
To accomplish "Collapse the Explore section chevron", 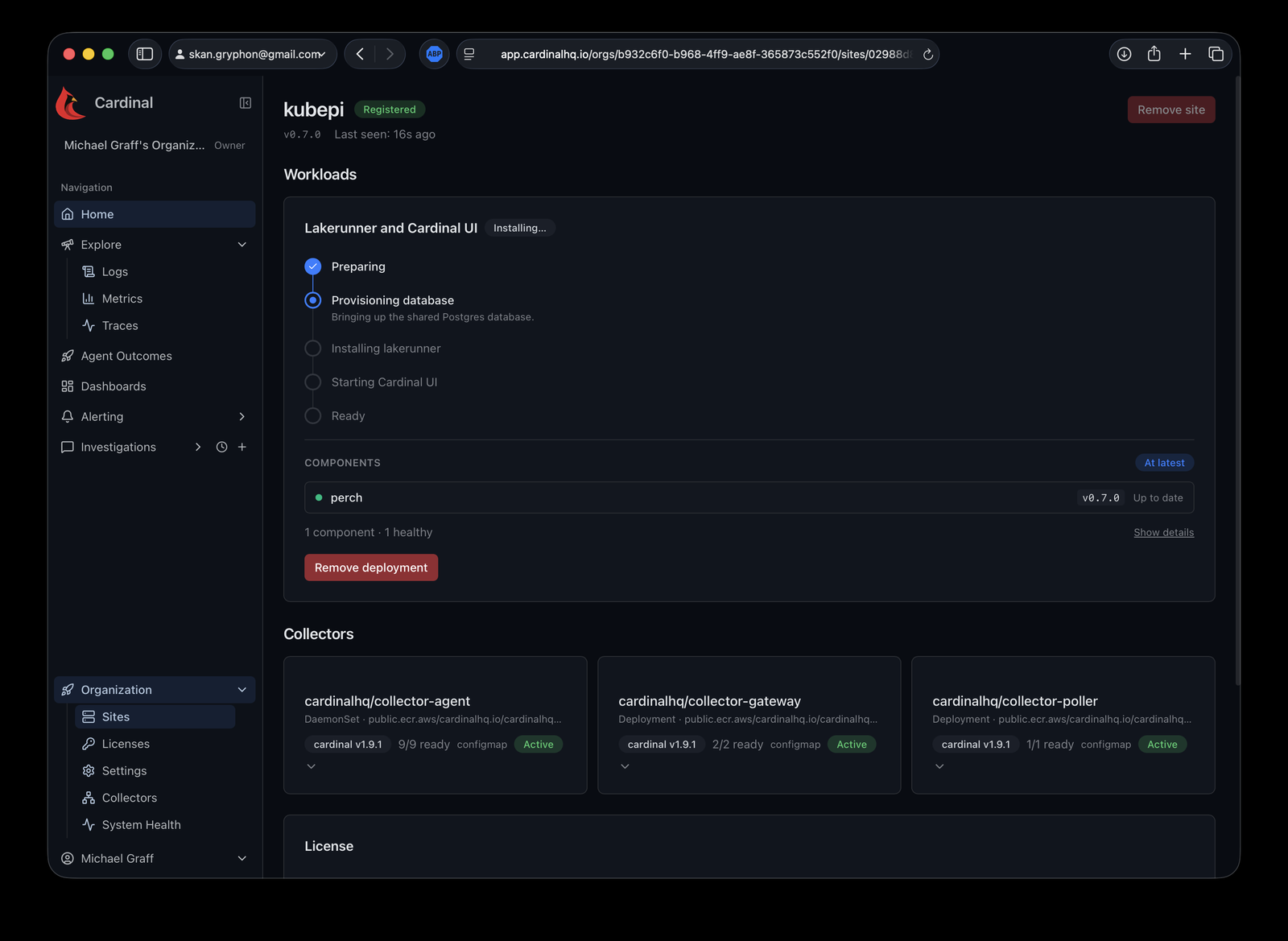I will (x=242, y=245).
